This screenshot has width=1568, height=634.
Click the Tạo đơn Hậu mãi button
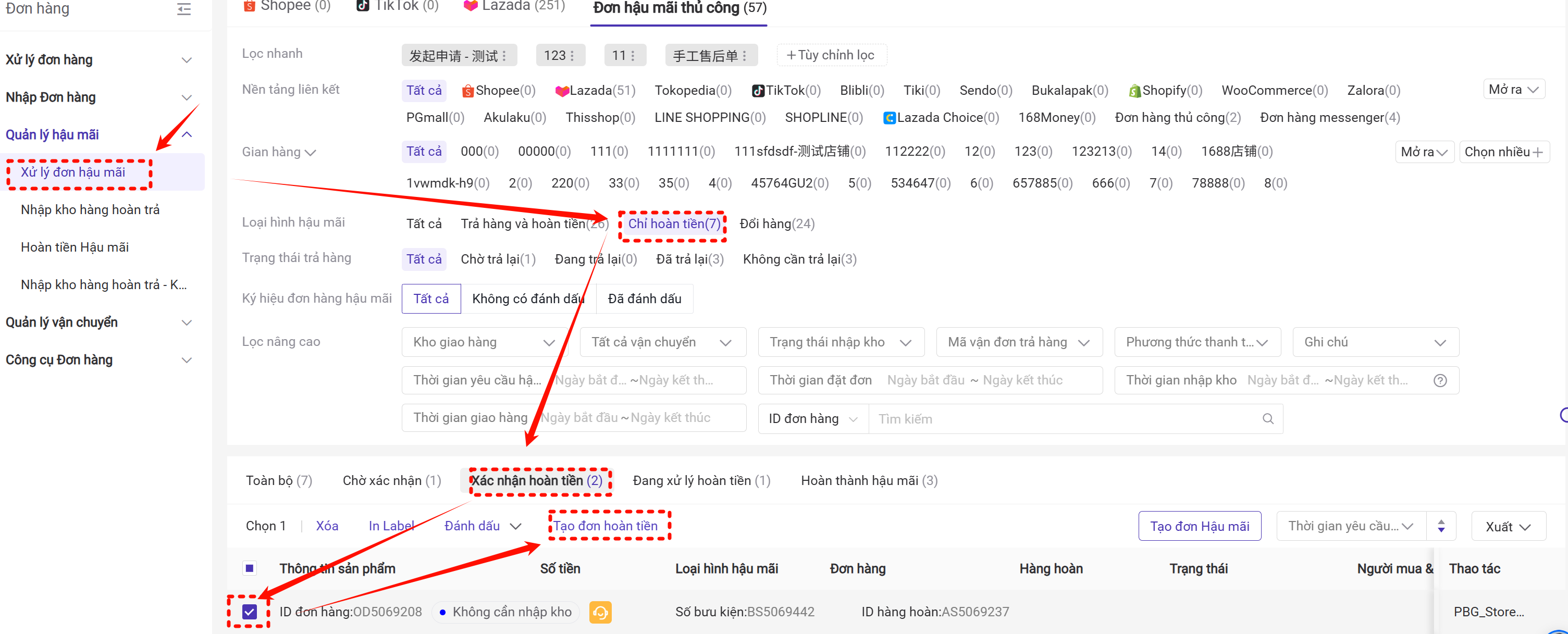1199,526
